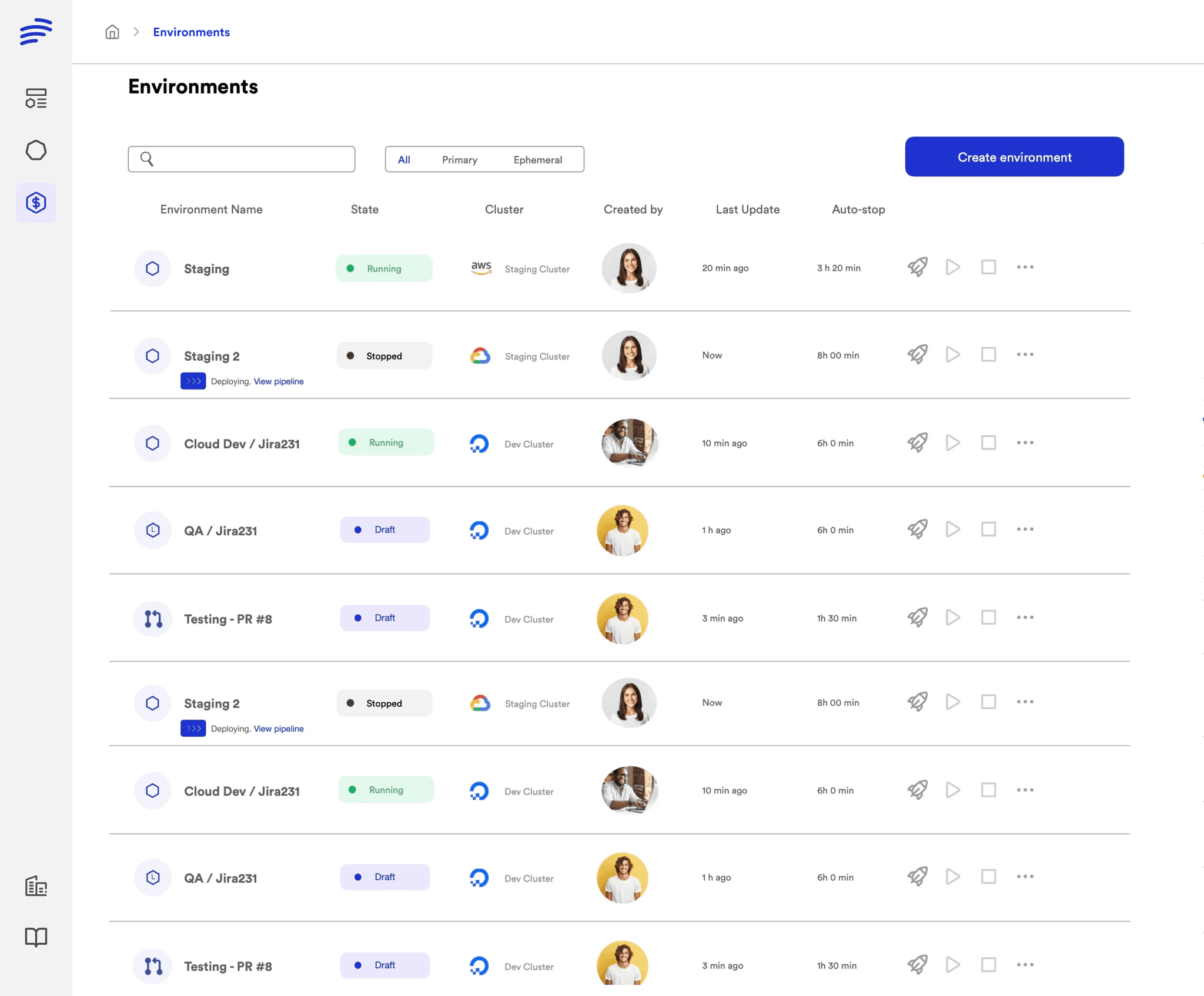Click inside the search field

click(241, 159)
